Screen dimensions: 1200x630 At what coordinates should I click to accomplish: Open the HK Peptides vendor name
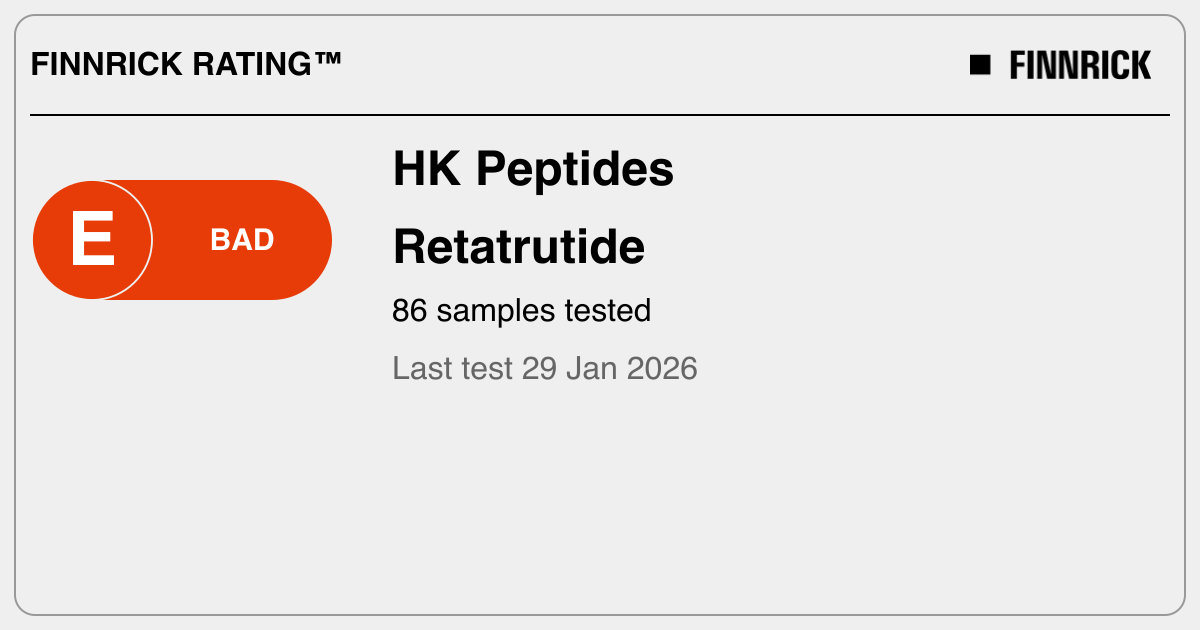[x=533, y=170]
